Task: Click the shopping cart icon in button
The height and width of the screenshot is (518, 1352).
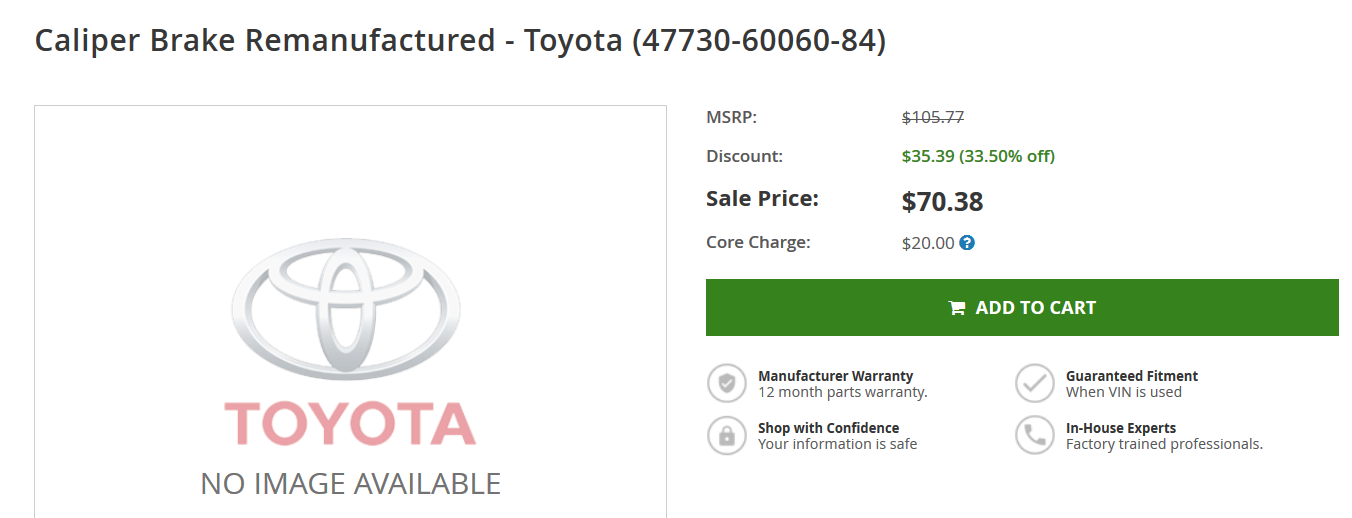Action: [957, 308]
